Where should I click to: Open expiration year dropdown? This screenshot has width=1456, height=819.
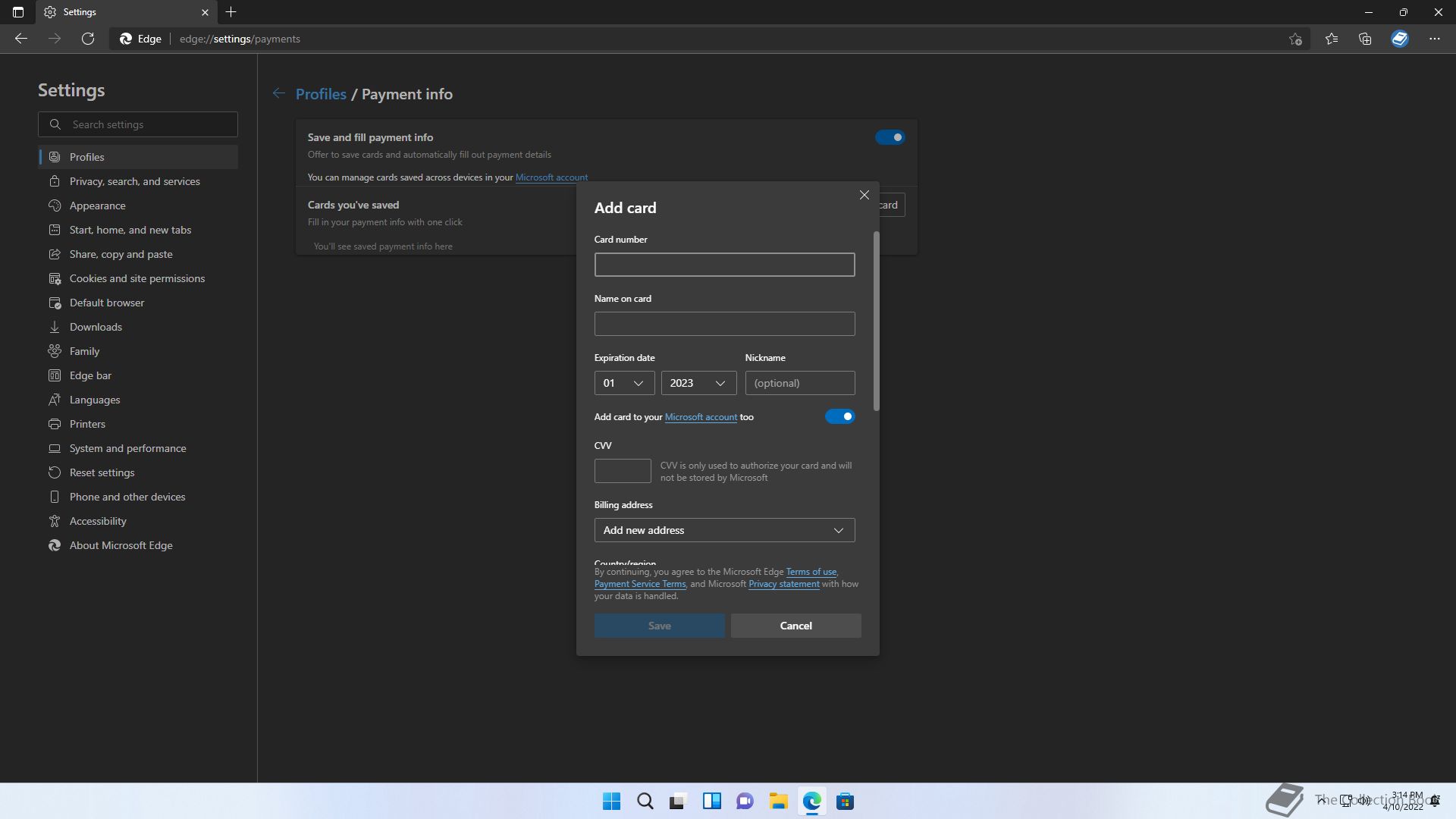click(x=698, y=383)
